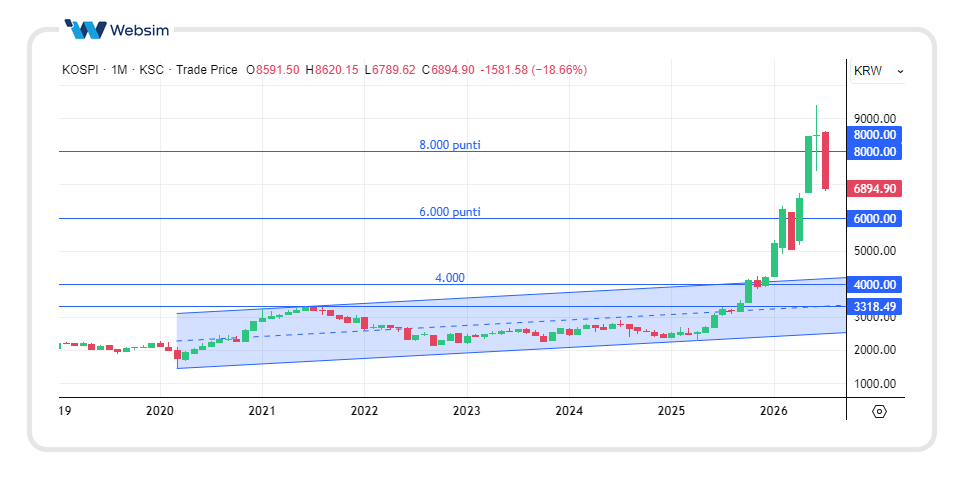Click the blue 6000.00 price axis tag

coord(874,218)
